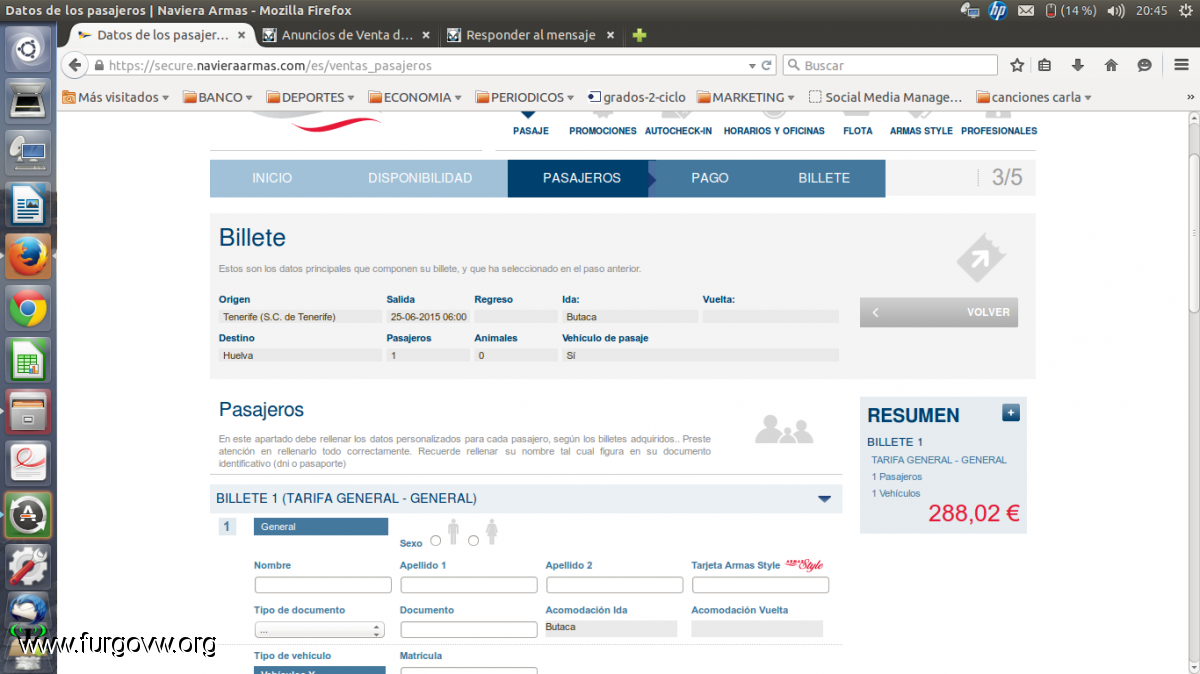
Task: Bookmark this page with the star icon
Action: [x=1017, y=65]
